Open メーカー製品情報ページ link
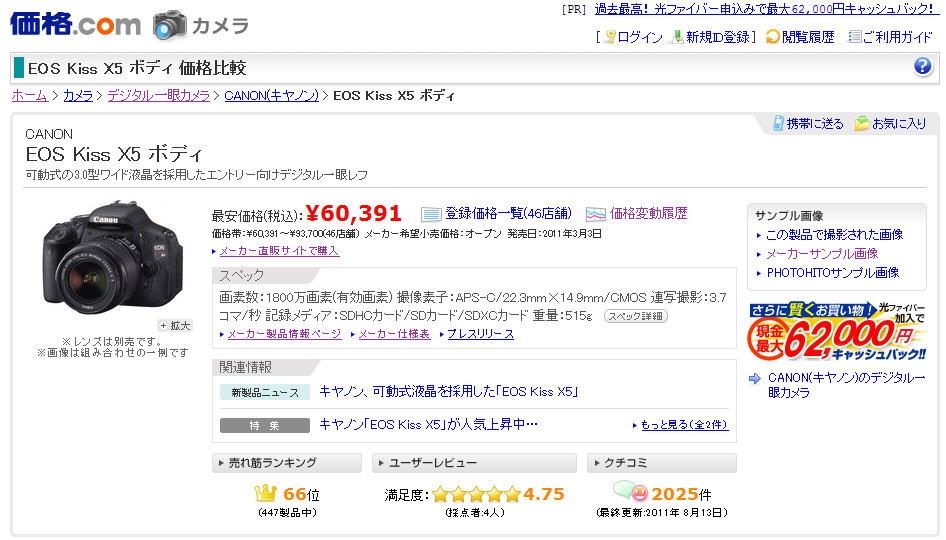 [x=284, y=334]
